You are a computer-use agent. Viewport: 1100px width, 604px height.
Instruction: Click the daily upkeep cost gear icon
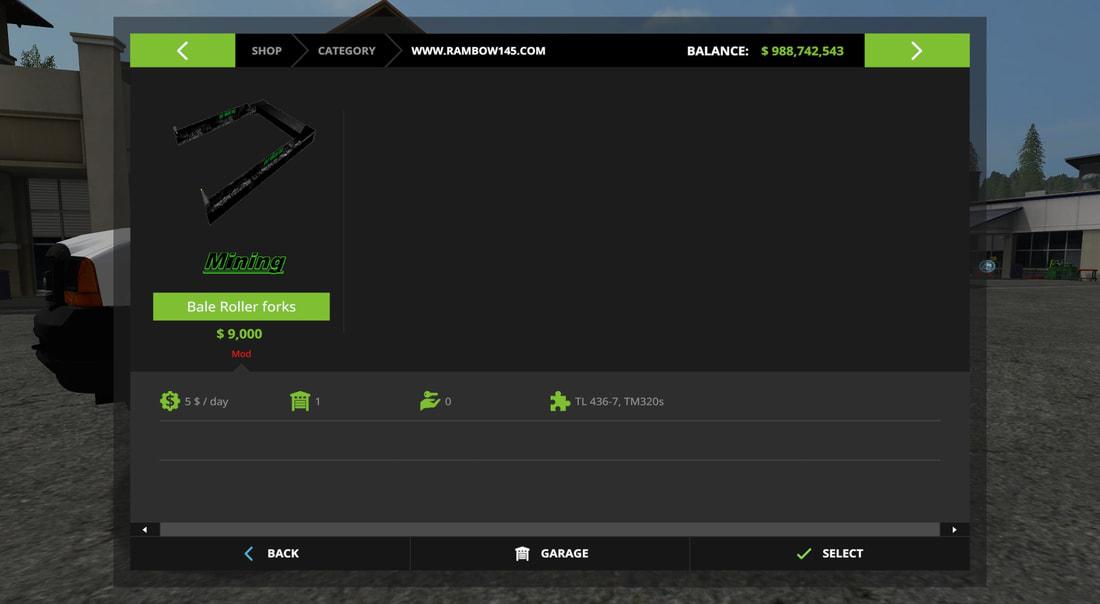[170, 401]
